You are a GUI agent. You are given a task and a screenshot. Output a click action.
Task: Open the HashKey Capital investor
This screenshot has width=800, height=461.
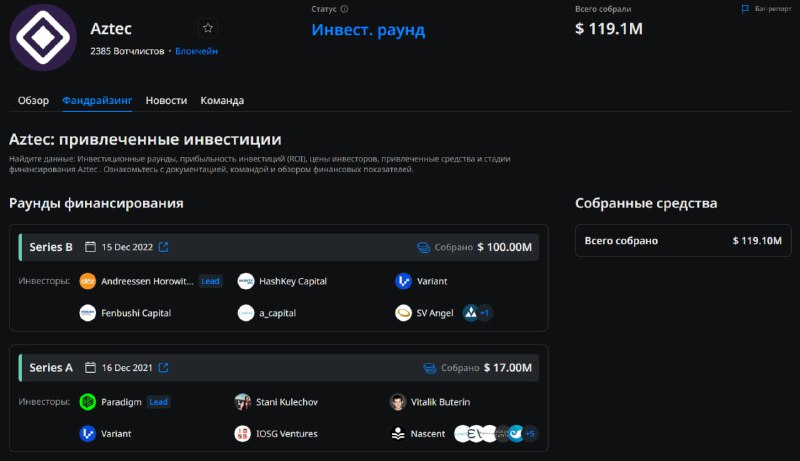[x=293, y=281]
